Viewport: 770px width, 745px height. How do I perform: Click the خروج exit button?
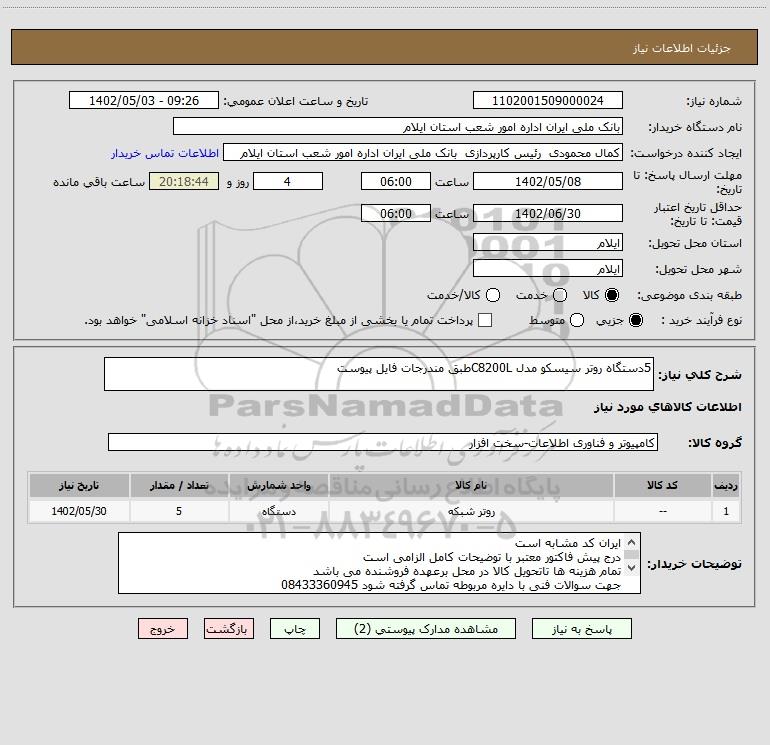pos(163,629)
